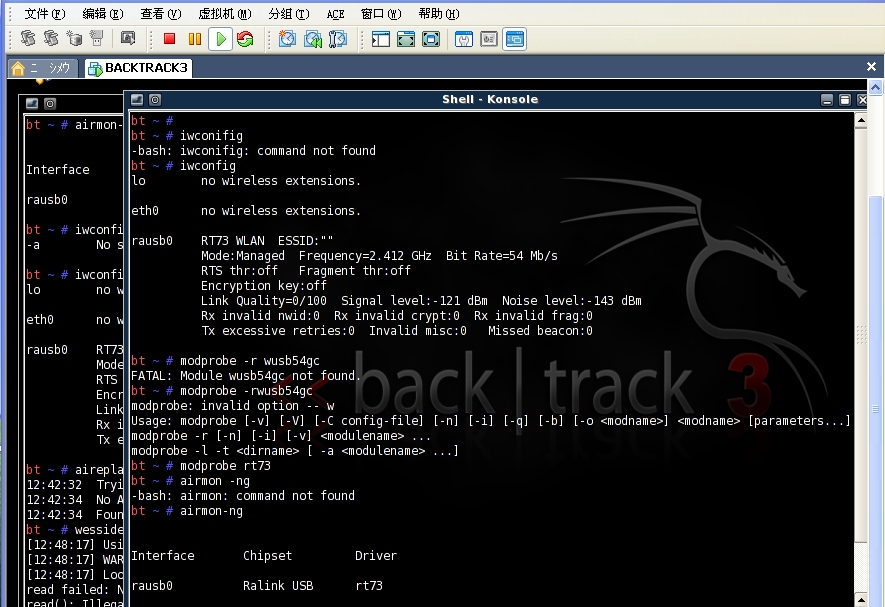Viewport: 885px width, 607px height.
Task: Open the 文件(F) menu
Action: (x=45, y=14)
